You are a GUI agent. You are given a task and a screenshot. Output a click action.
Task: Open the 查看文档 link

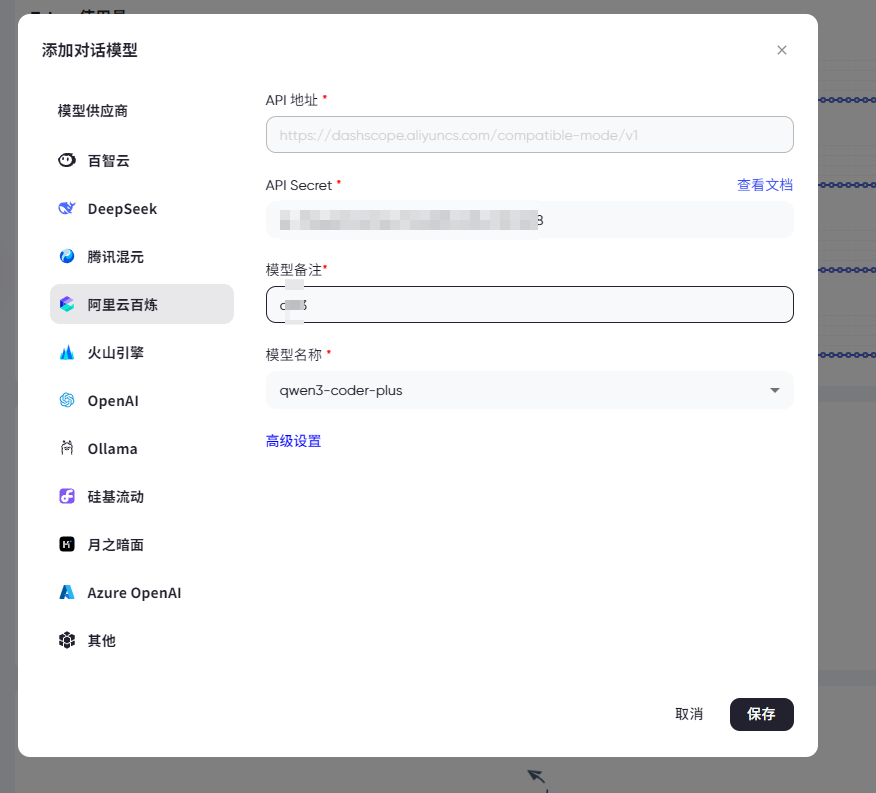click(x=765, y=185)
